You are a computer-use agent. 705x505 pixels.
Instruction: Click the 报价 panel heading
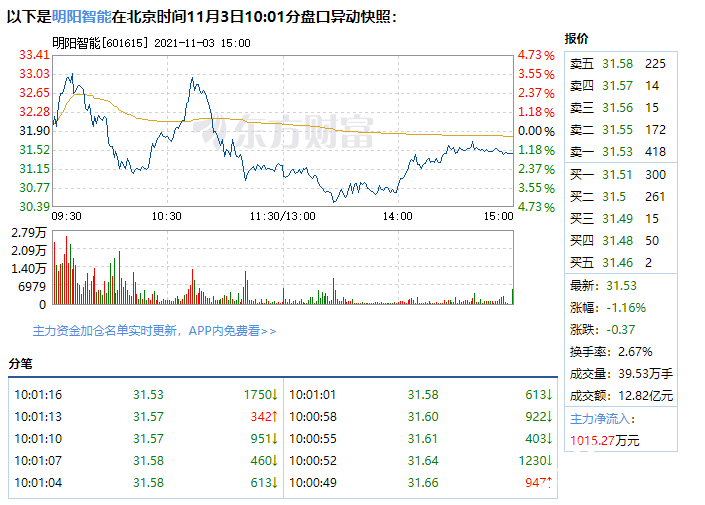pyautogui.click(x=576, y=39)
